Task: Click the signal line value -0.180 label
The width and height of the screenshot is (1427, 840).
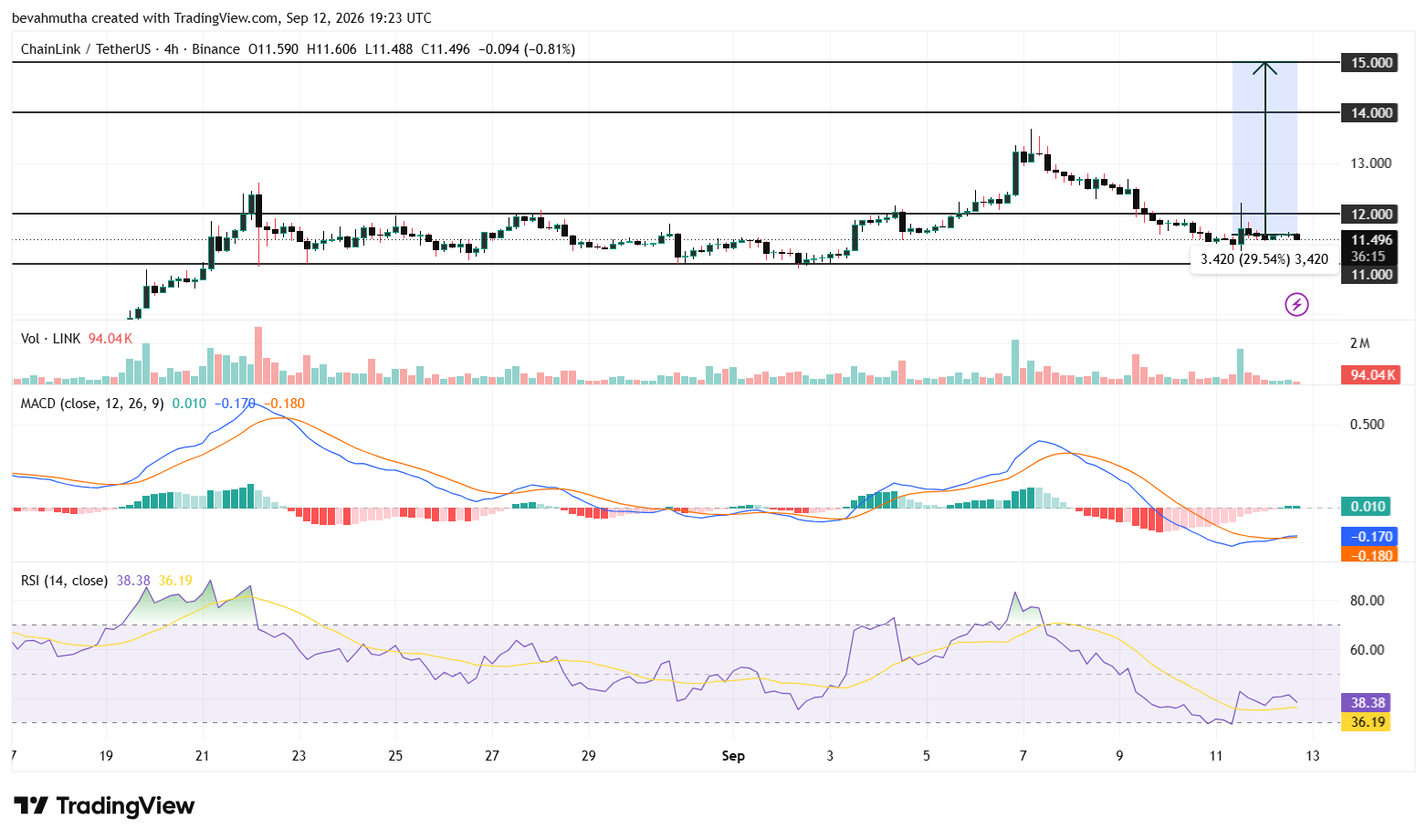Action: [x=1369, y=555]
